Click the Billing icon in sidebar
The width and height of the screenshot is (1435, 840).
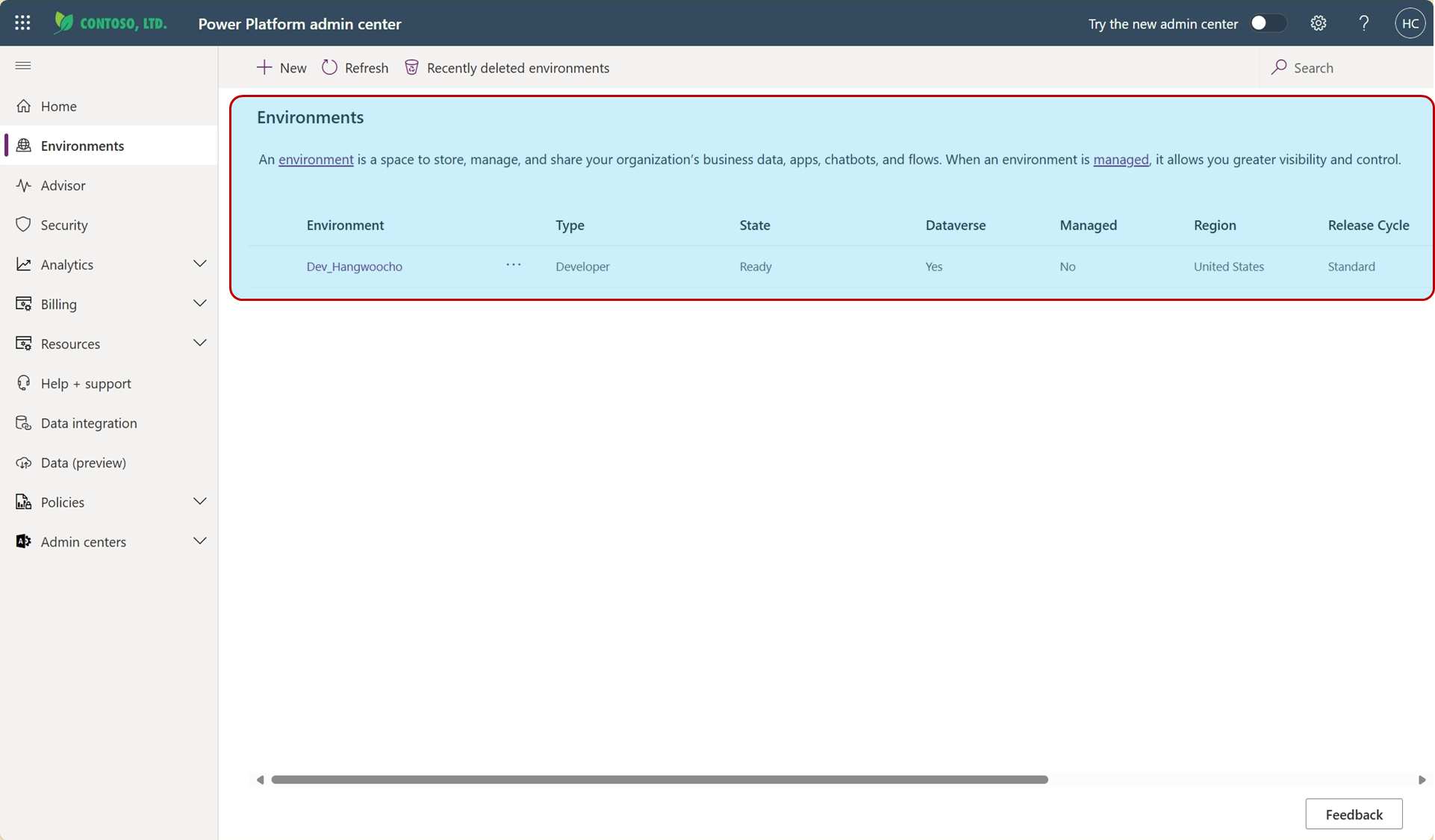(24, 304)
